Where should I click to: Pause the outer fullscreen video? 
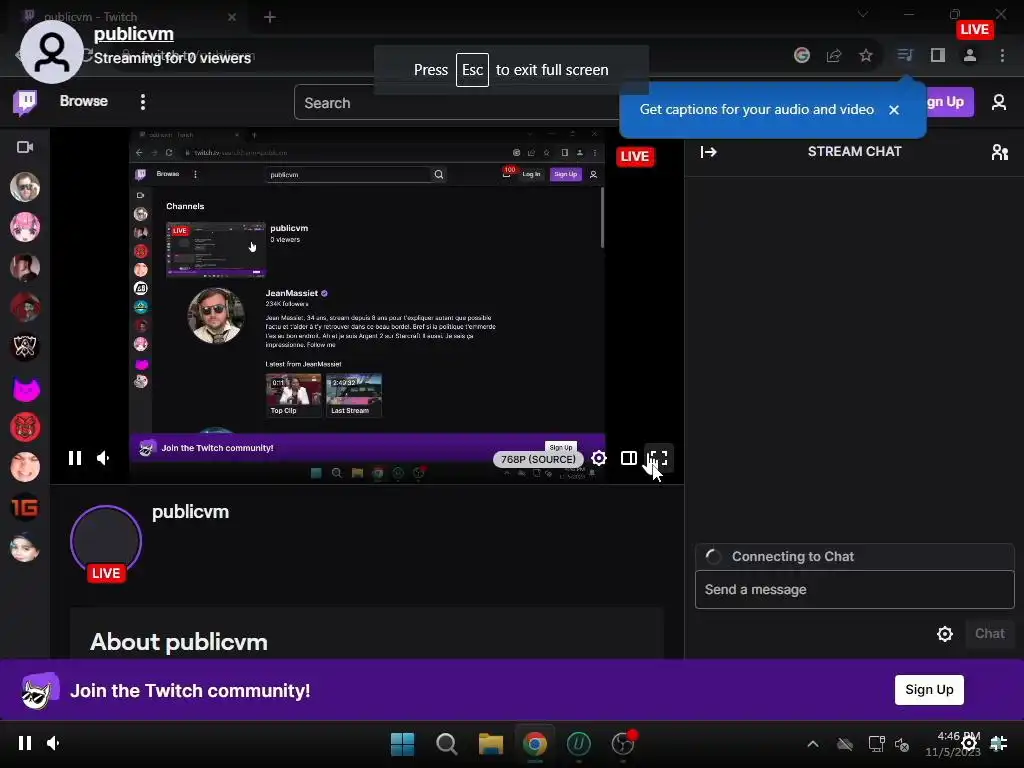tap(25, 743)
